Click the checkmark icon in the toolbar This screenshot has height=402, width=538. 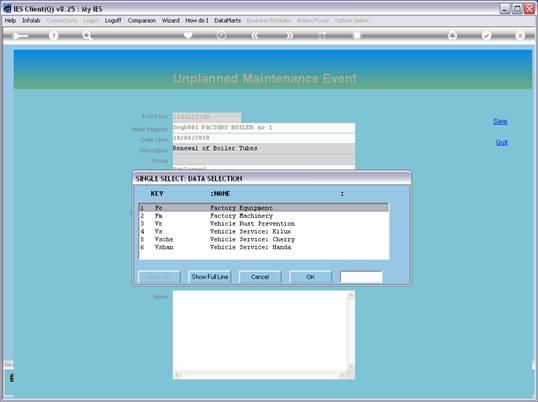(x=486, y=35)
